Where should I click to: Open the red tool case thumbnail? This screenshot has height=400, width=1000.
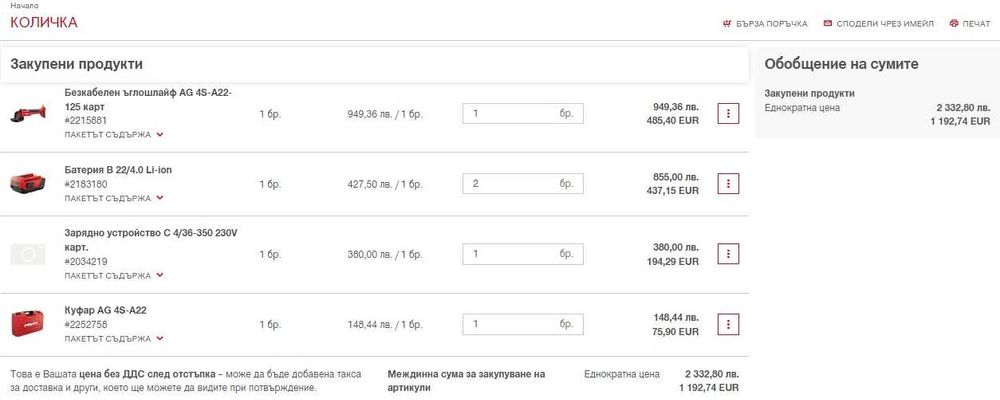tap(28, 324)
